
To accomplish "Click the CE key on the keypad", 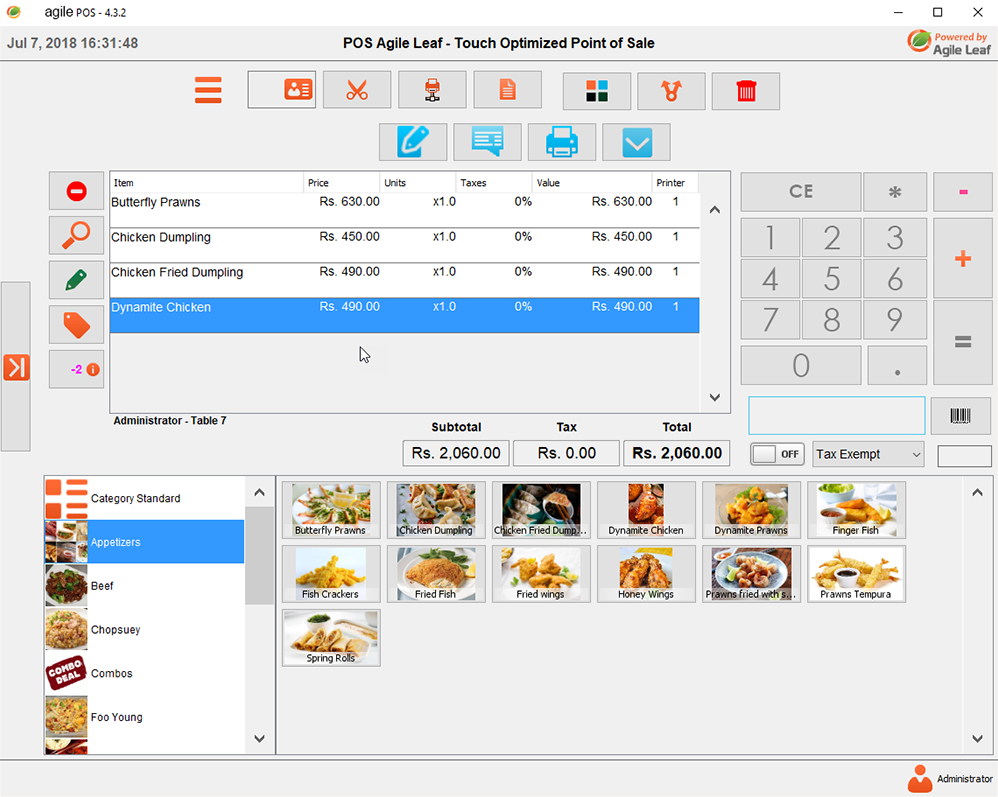I will click(801, 192).
